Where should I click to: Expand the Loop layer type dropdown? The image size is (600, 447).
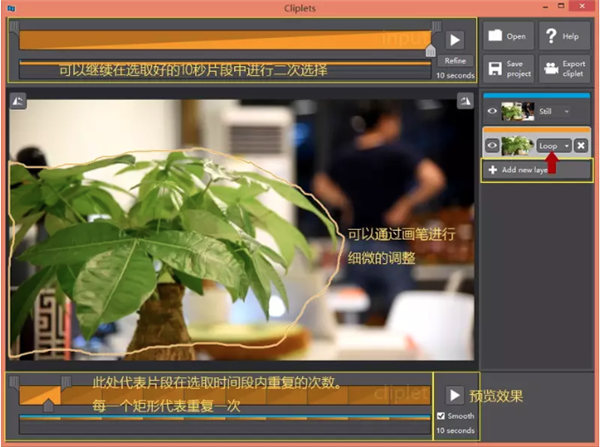click(566, 145)
